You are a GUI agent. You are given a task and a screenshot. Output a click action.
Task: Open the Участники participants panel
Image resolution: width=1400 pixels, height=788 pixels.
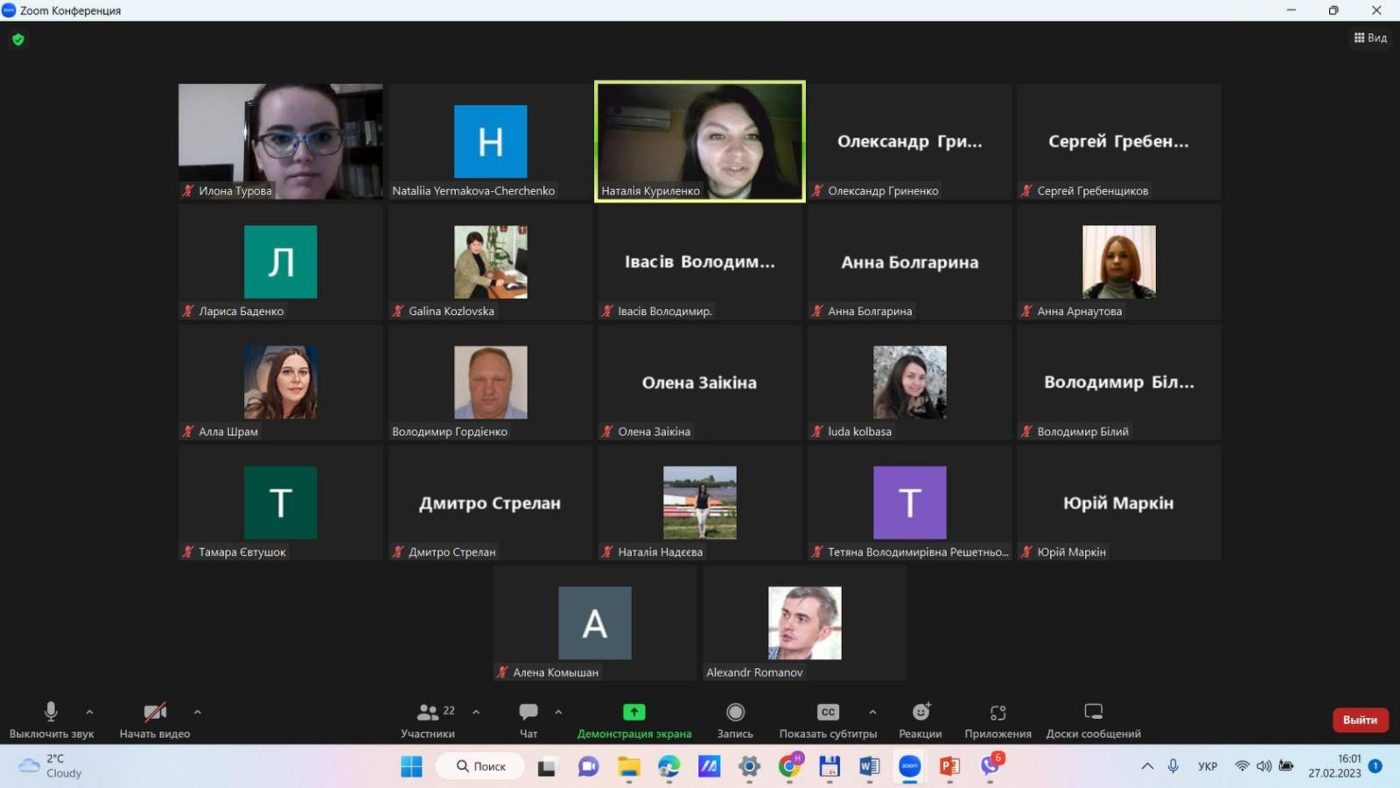pyautogui.click(x=428, y=721)
